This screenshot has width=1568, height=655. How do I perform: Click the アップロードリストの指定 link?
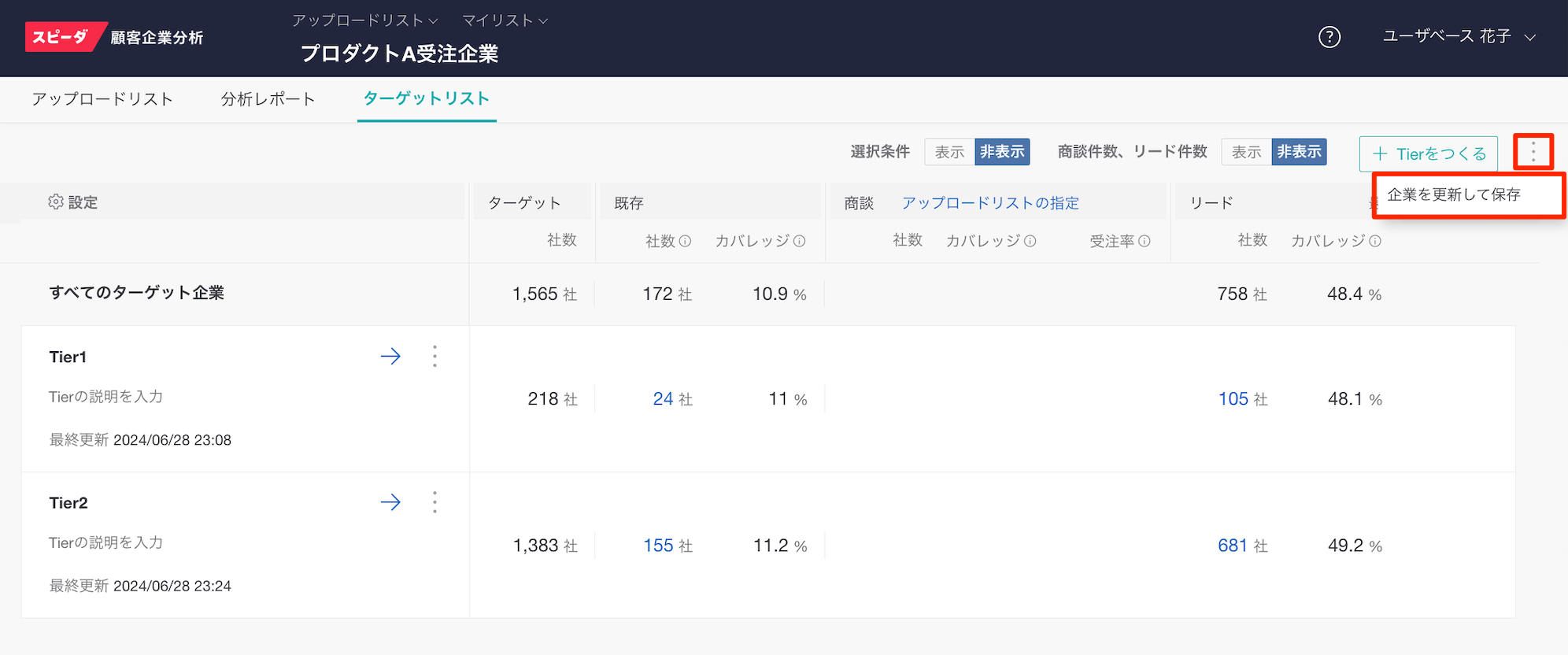pos(989,203)
